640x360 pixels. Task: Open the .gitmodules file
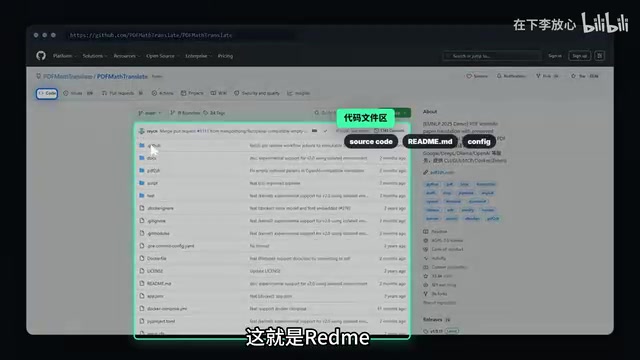click(x=158, y=234)
